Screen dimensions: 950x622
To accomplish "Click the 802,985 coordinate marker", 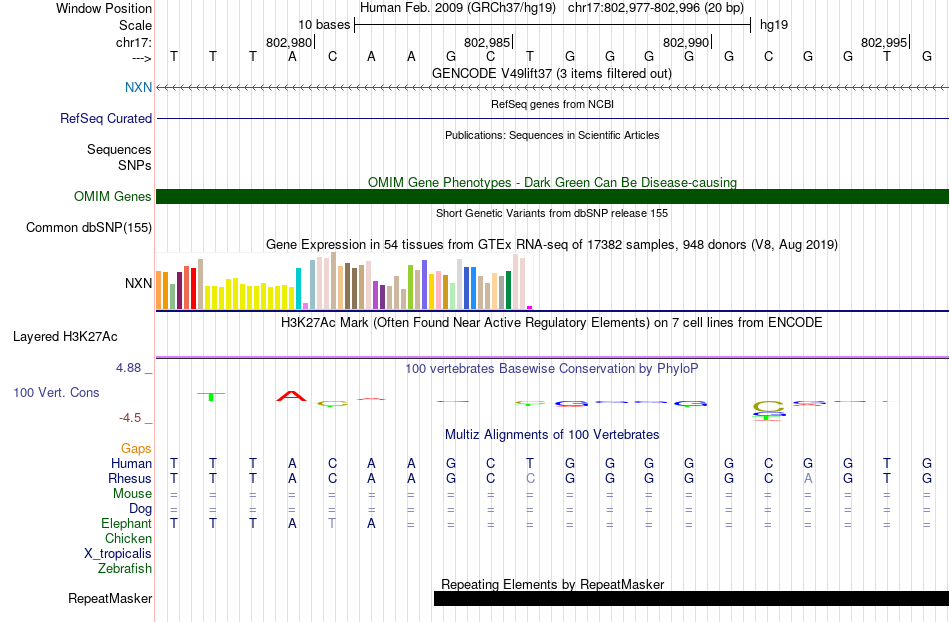I will (487, 42).
